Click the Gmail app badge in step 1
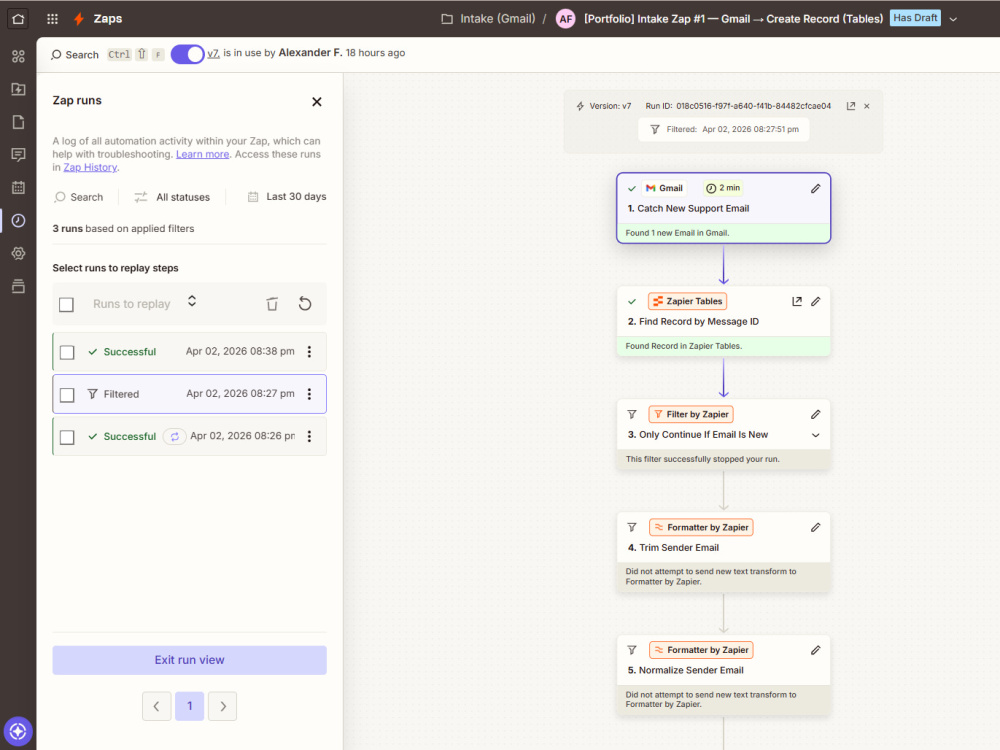 [663, 188]
